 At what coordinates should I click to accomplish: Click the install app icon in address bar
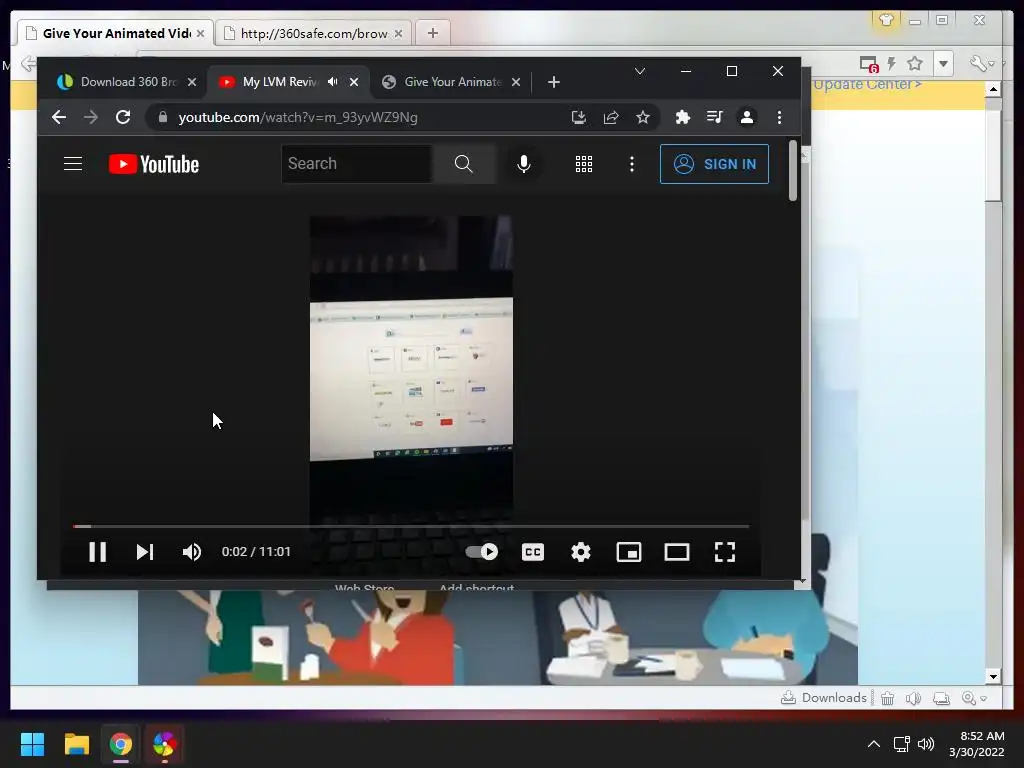coord(579,118)
